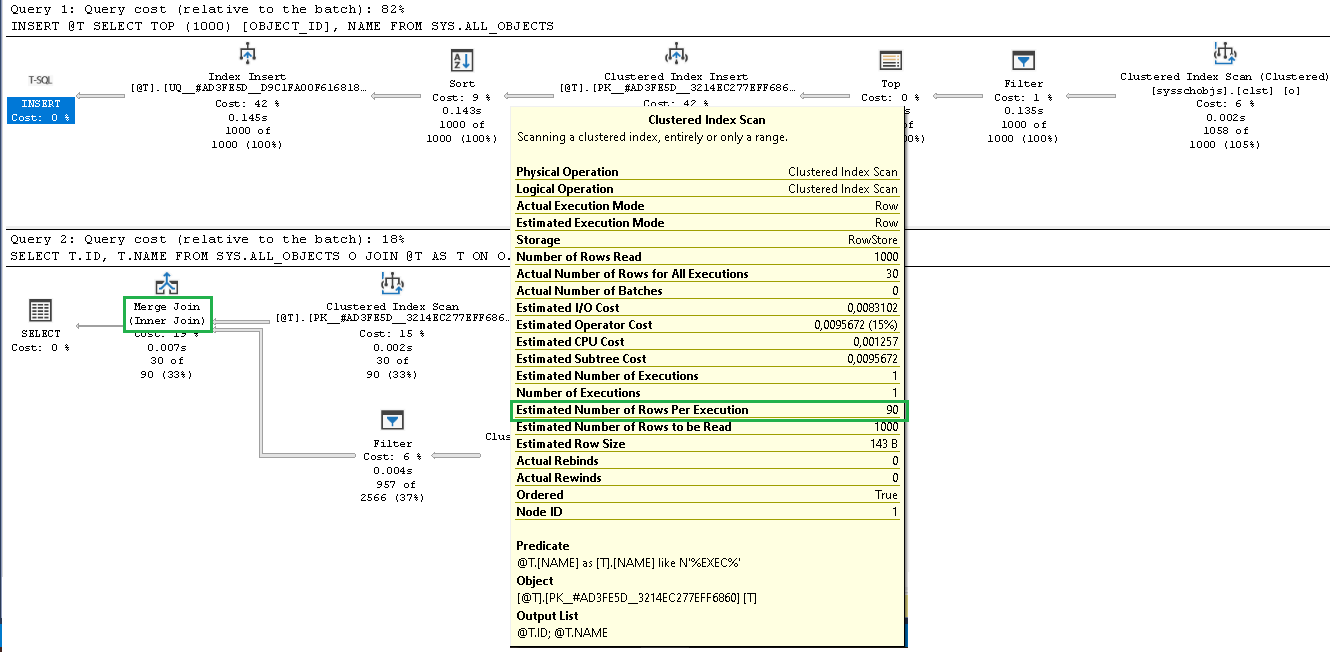Select the [@T].[UQ__#AD3FE5D__D9C1FA00F616818 object label
Screen dimensions: 1330x652
[247, 89]
